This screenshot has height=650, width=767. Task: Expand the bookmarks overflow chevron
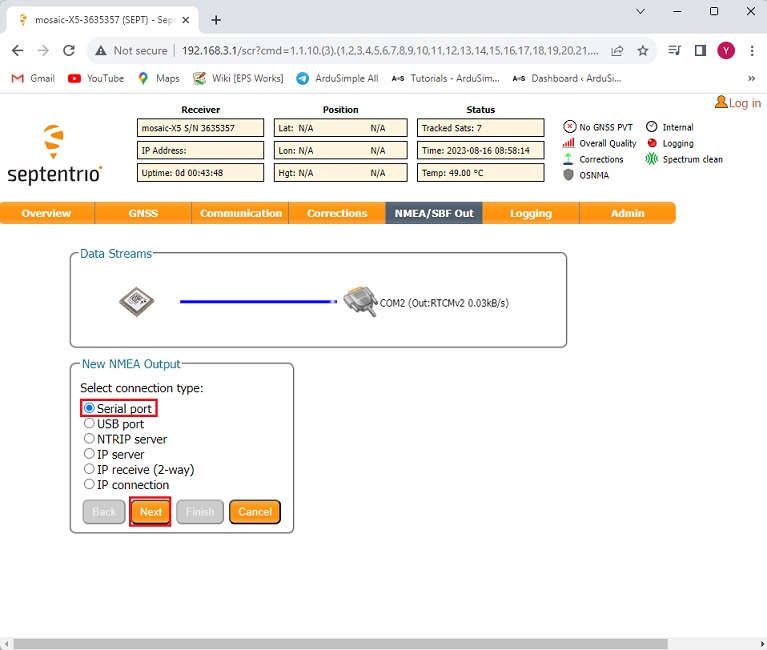[x=751, y=78]
